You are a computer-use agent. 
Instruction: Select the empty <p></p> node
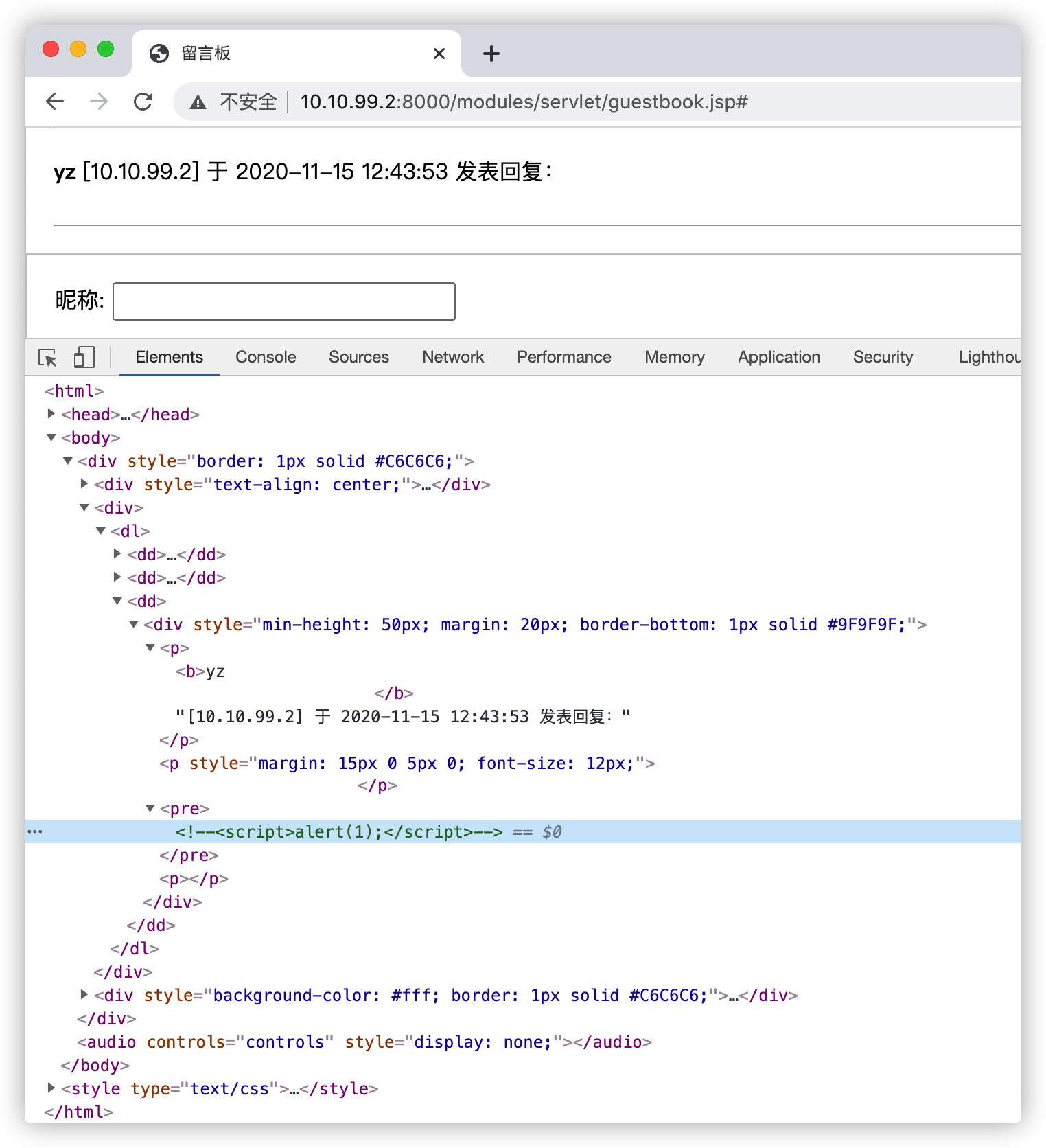194,879
